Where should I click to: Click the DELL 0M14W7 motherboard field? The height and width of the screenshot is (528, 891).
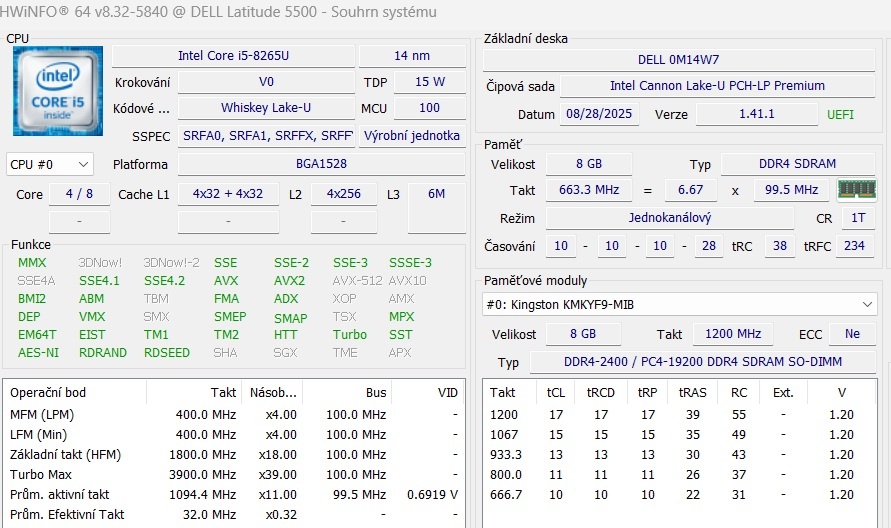pyautogui.click(x=678, y=60)
